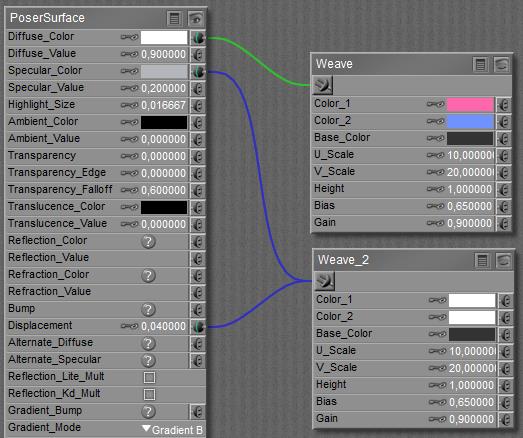Click the key animation icon for Weave Bias
523x438 pixels.
pos(435,206)
